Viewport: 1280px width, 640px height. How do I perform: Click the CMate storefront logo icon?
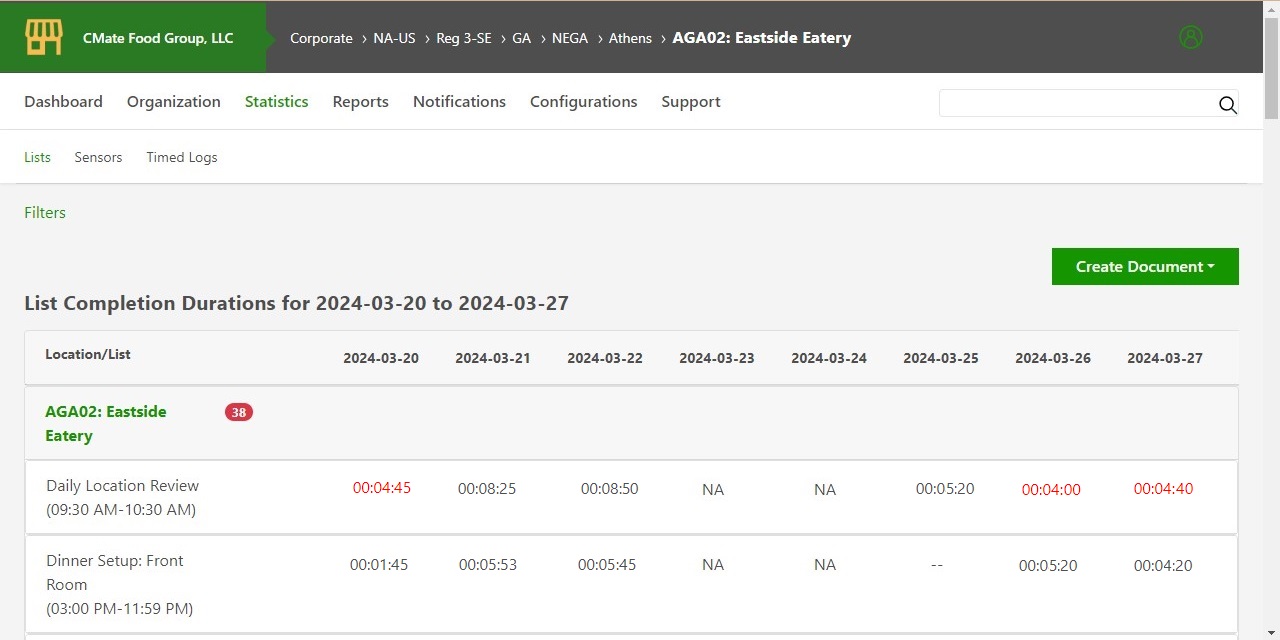point(43,38)
